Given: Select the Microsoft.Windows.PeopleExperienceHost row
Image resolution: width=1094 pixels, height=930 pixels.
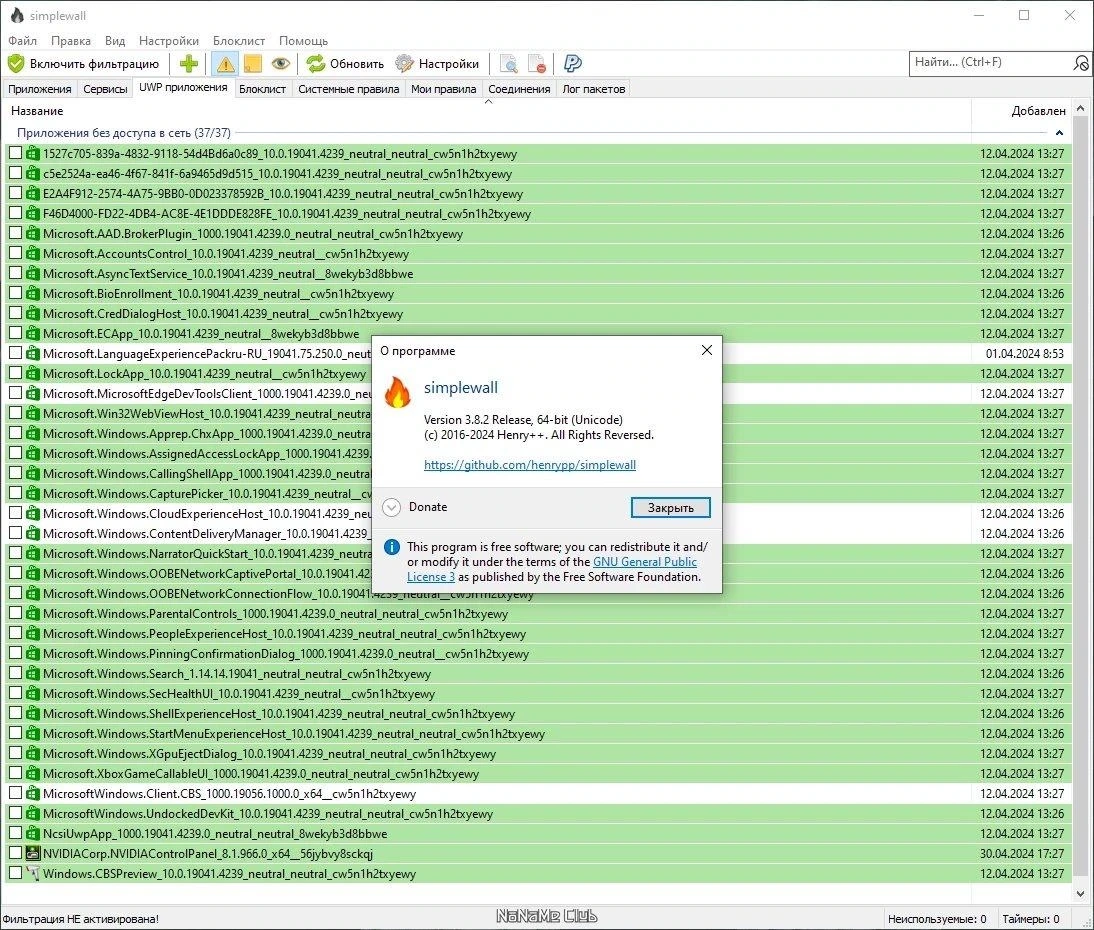Looking at the screenshot, I should point(537,633).
